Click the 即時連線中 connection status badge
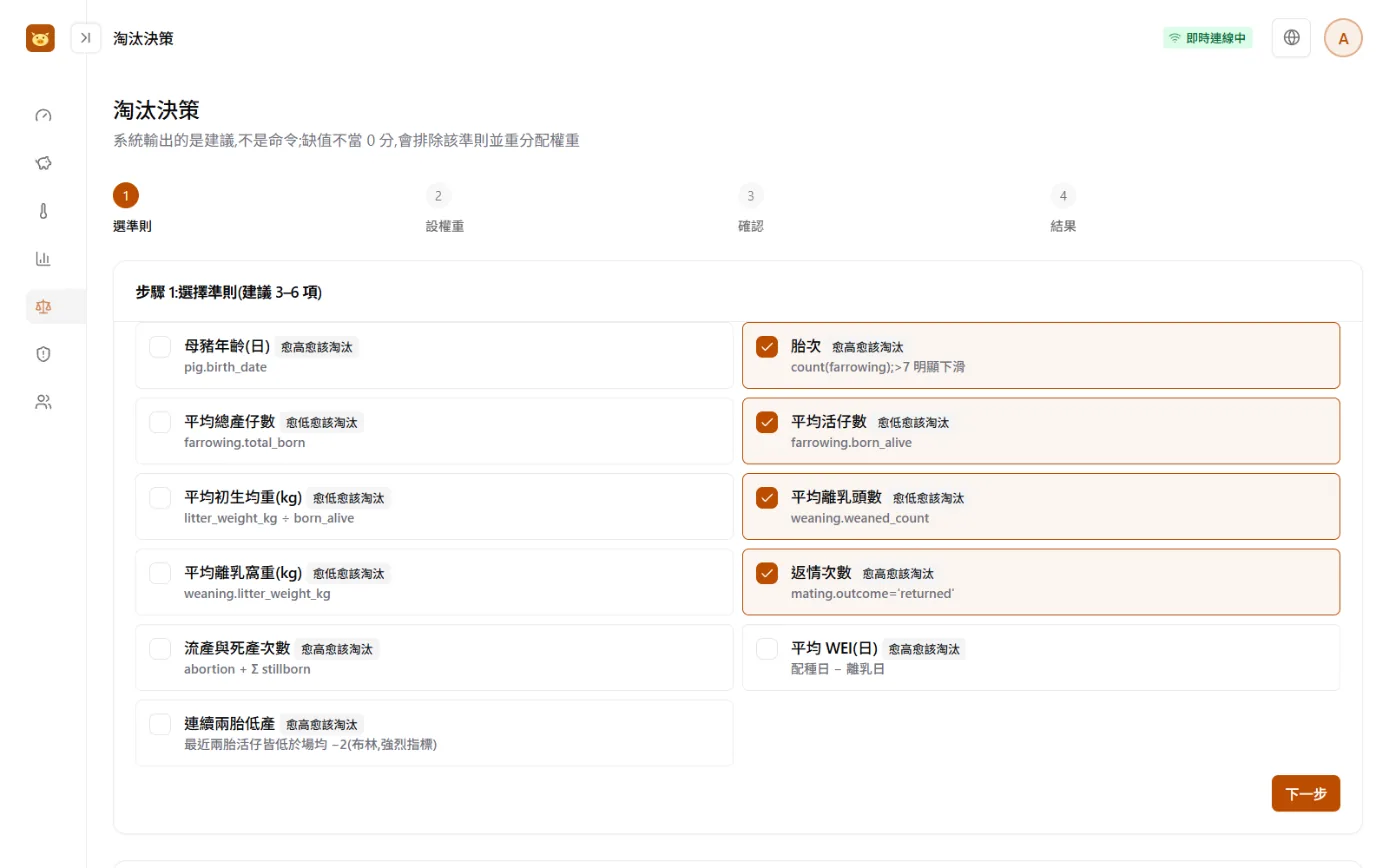 coord(1207,38)
